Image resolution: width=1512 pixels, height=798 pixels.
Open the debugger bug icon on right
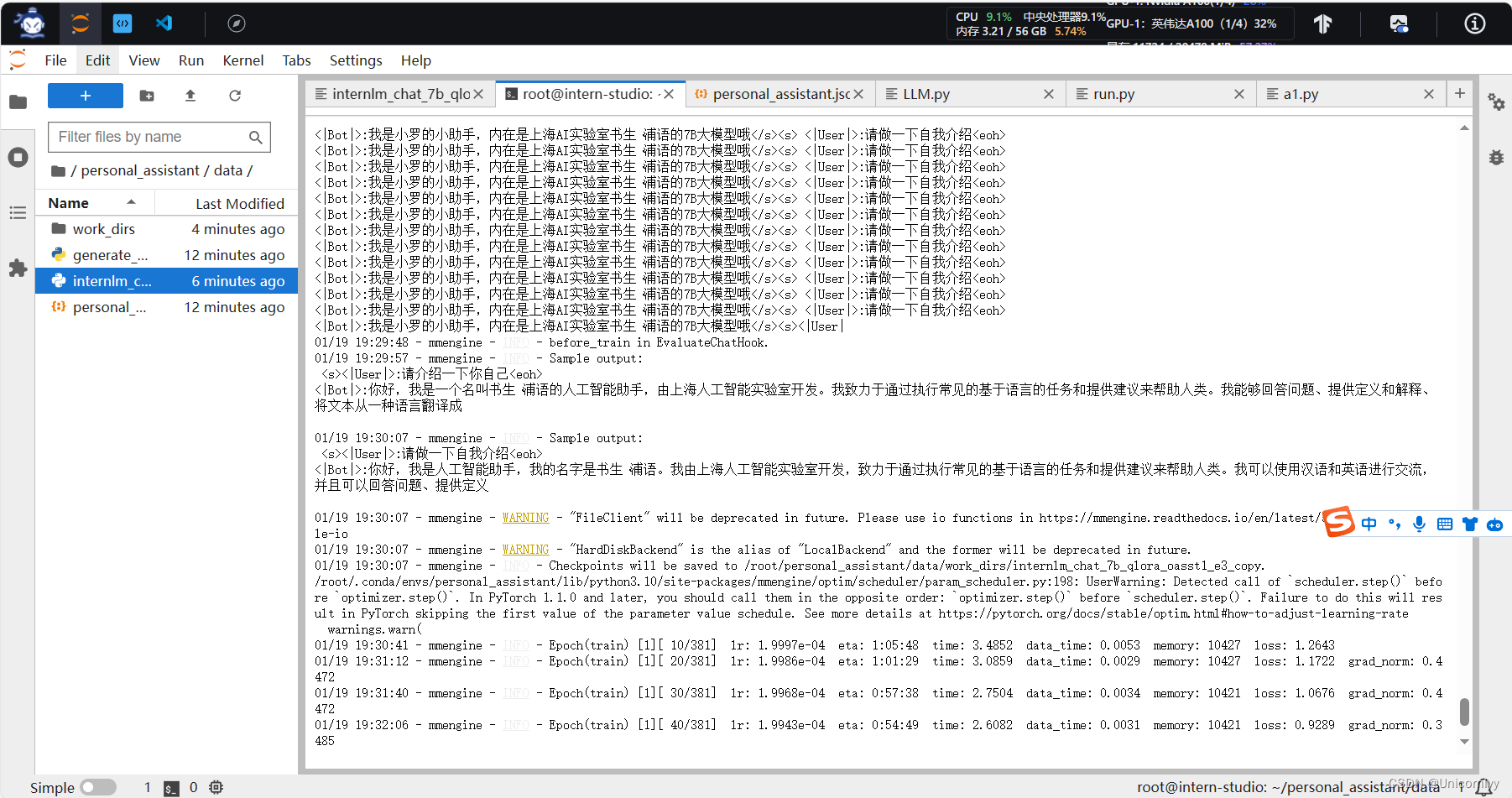point(1495,157)
